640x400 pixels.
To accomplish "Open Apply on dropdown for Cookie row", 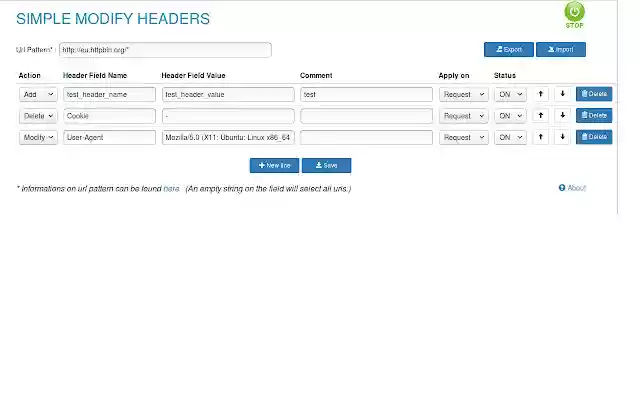I will pyautogui.click(x=464, y=116).
